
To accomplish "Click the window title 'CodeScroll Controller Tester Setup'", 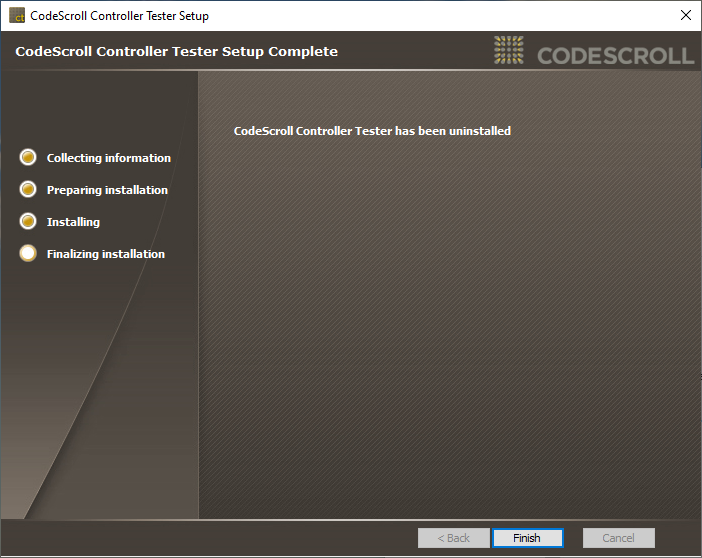I will click(120, 16).
